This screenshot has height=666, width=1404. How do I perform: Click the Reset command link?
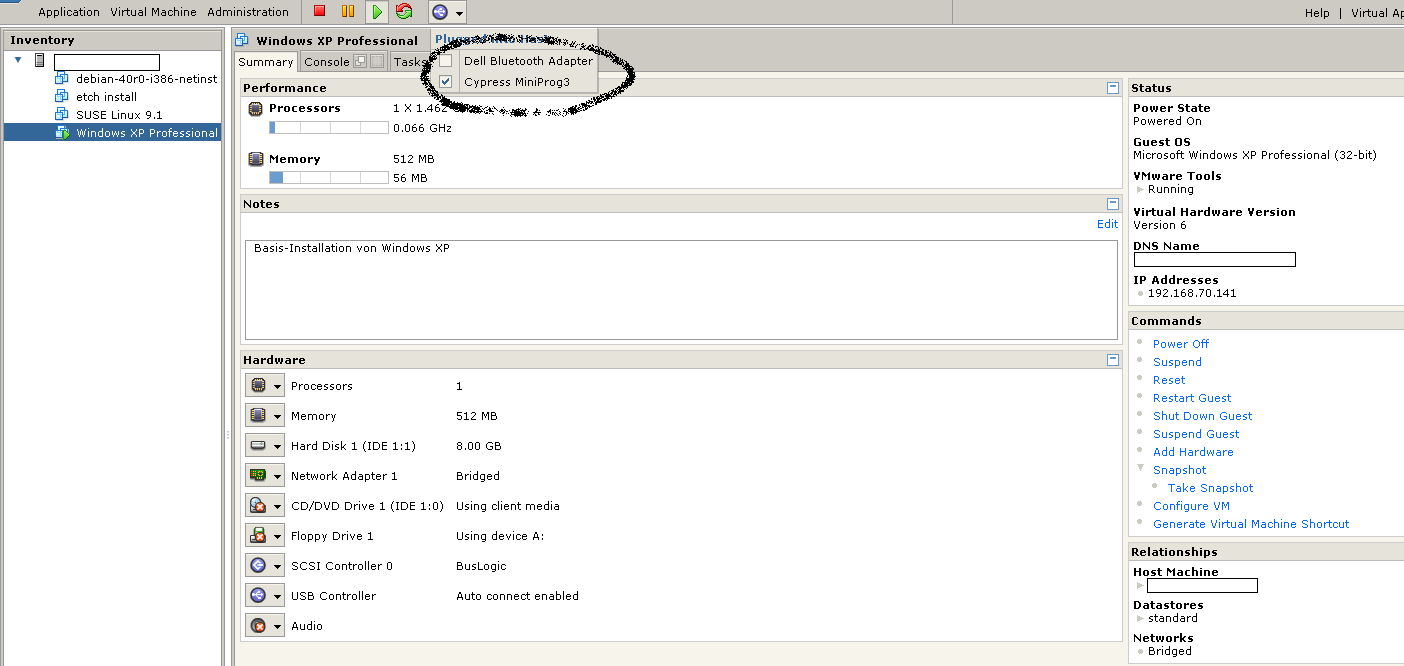click(1169, 380)
